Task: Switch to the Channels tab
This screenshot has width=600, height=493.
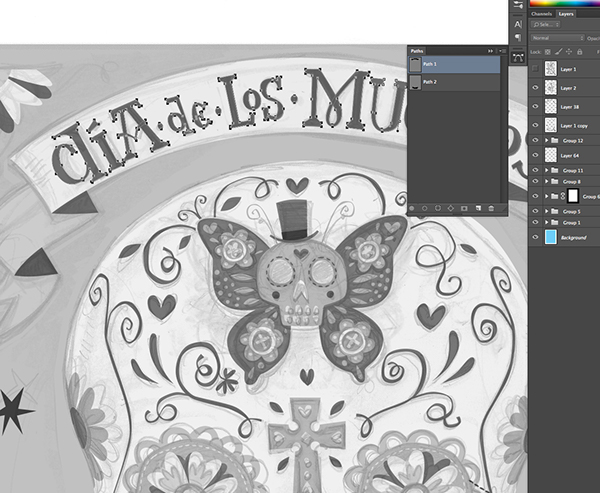Action: coord(541,14)
